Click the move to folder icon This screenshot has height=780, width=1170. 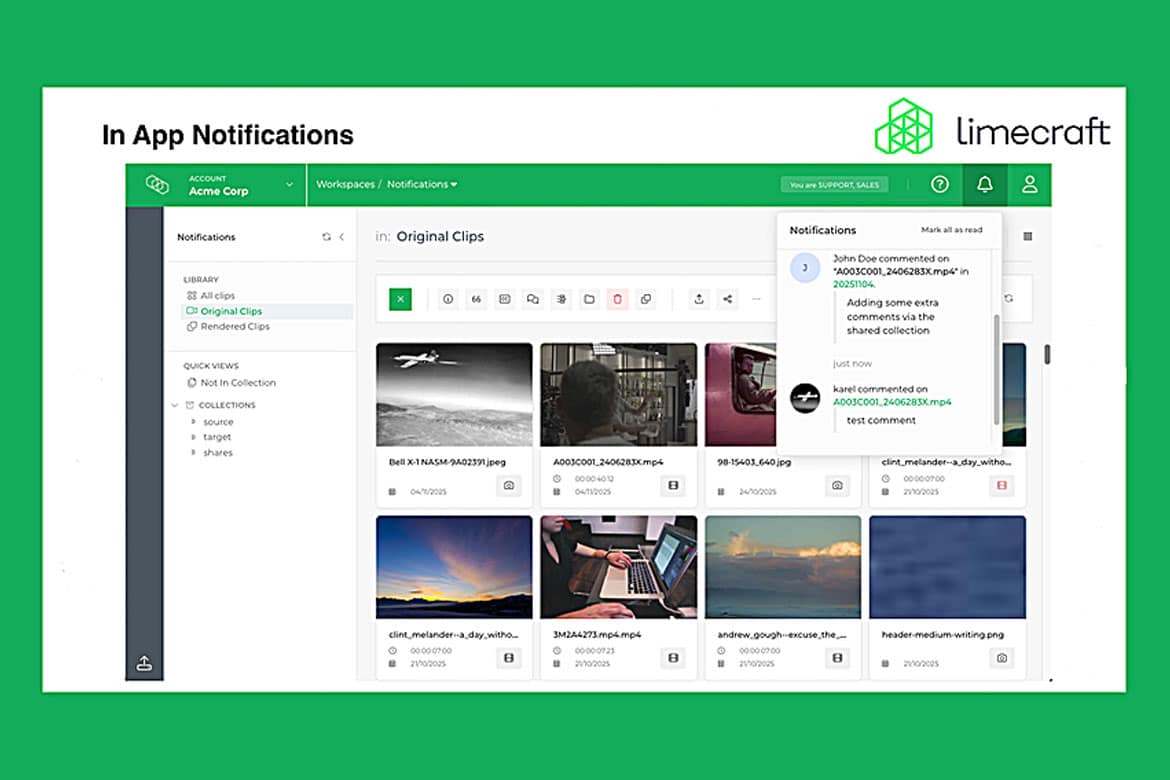click(589, 299)
